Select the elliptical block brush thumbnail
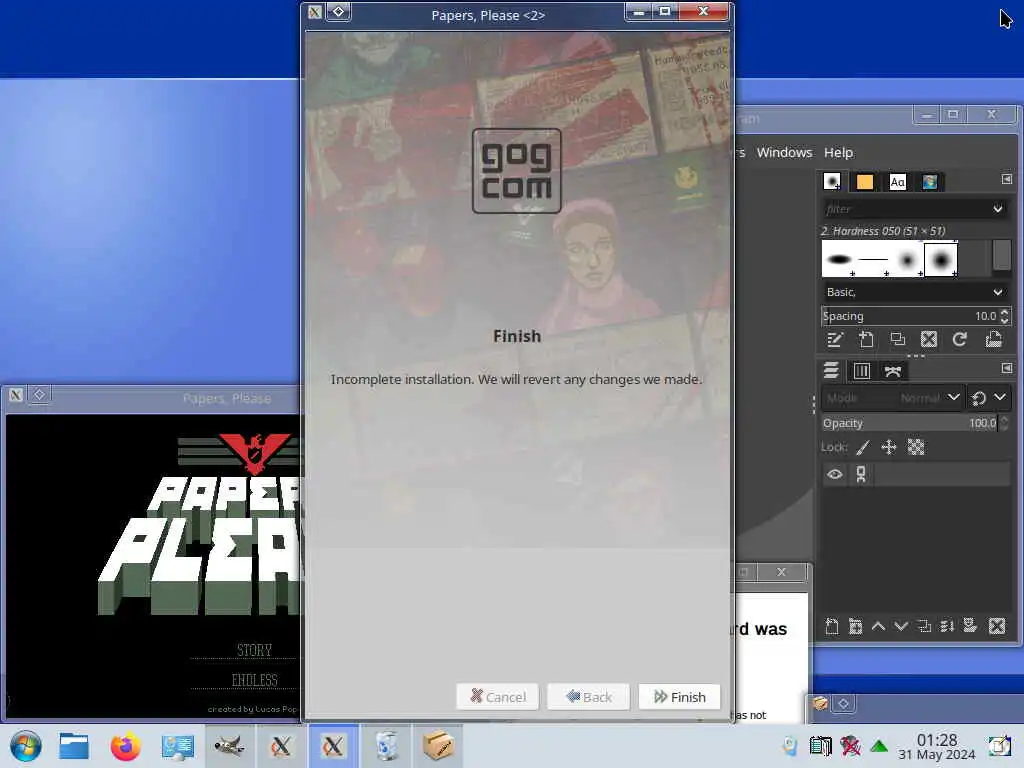This screenshot has height=768, width=1024. pos(839,259)
